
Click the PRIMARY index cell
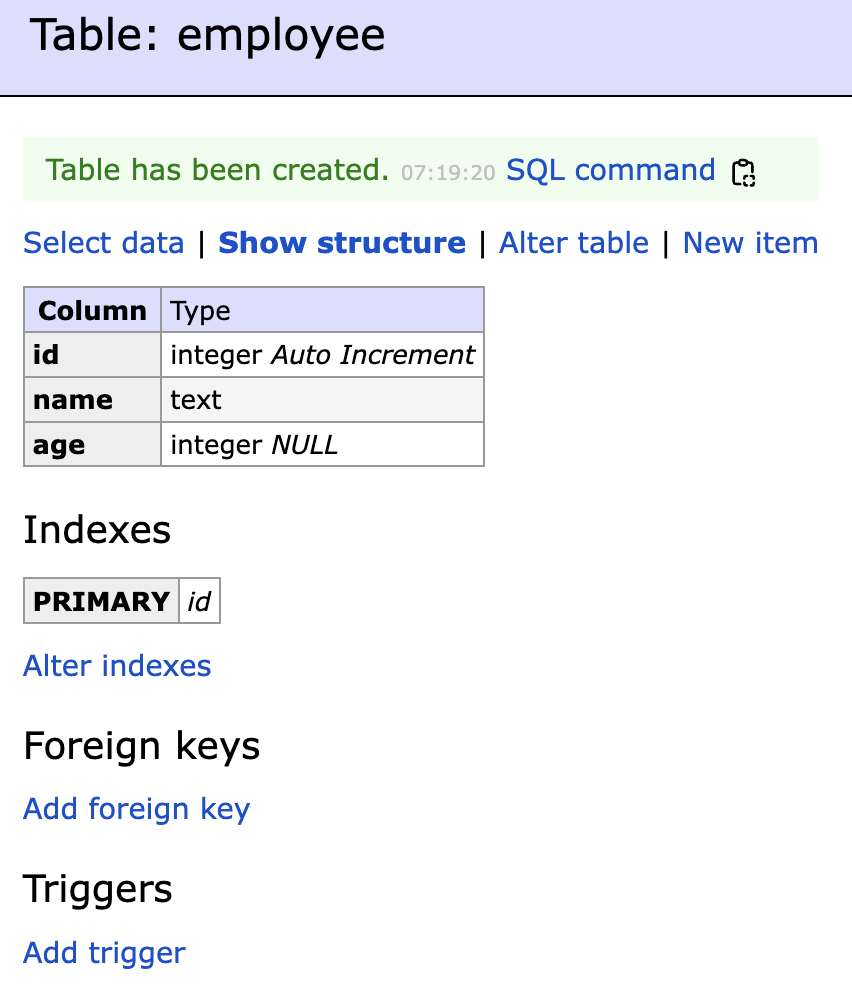(x=102, y=601)
